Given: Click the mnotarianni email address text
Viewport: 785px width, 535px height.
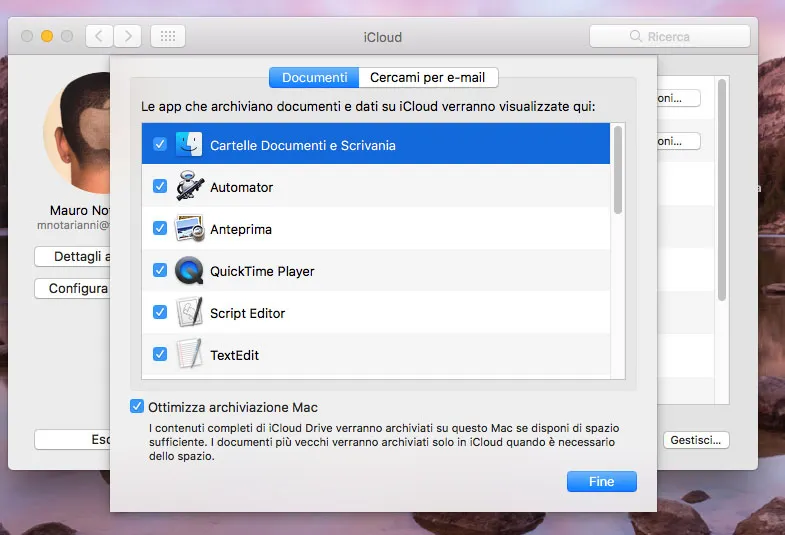Looking at the screenshot, I should pos(73,225).
